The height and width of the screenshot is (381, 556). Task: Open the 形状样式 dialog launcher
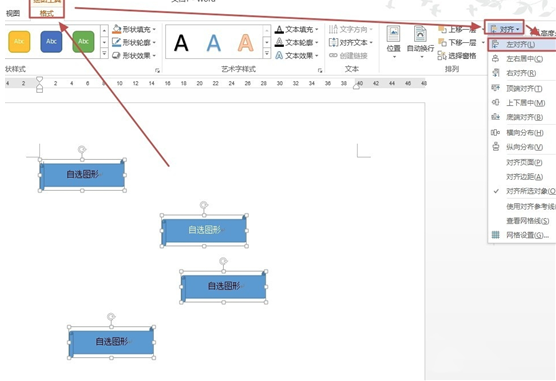point(157,71)
